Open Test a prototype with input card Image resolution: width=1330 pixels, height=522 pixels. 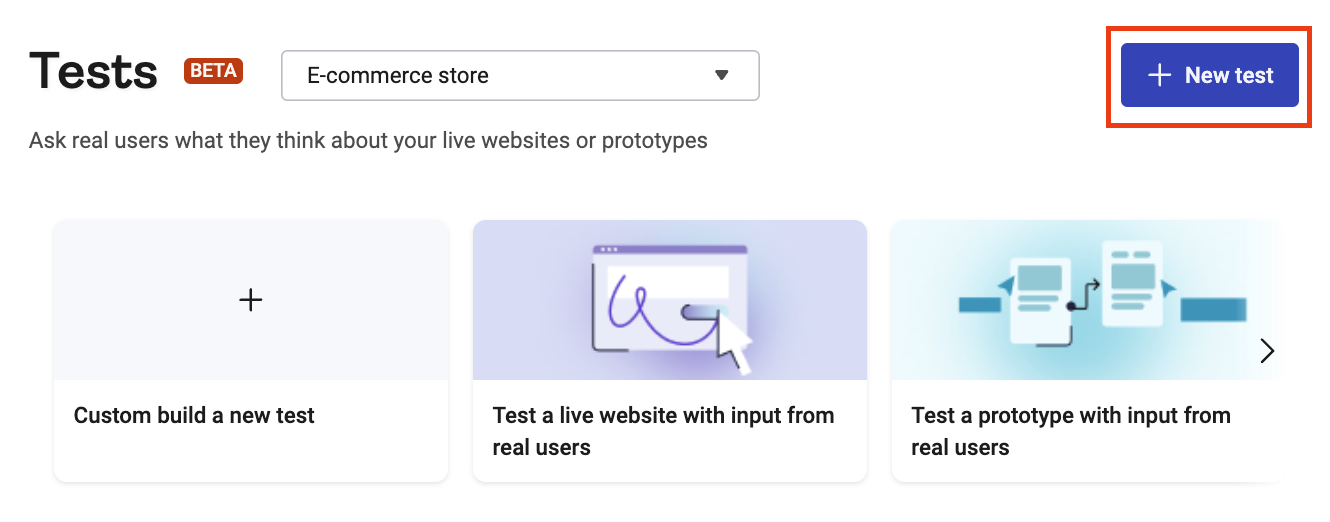pyautogui.click(x=1086, y=351)
